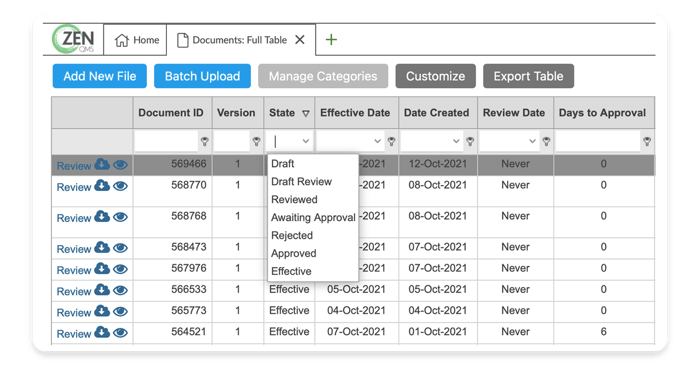Click the 01-Oct-2021 Date Created cell
The height and width of the screenshot is (368, 700).
[x=438, y=332]
